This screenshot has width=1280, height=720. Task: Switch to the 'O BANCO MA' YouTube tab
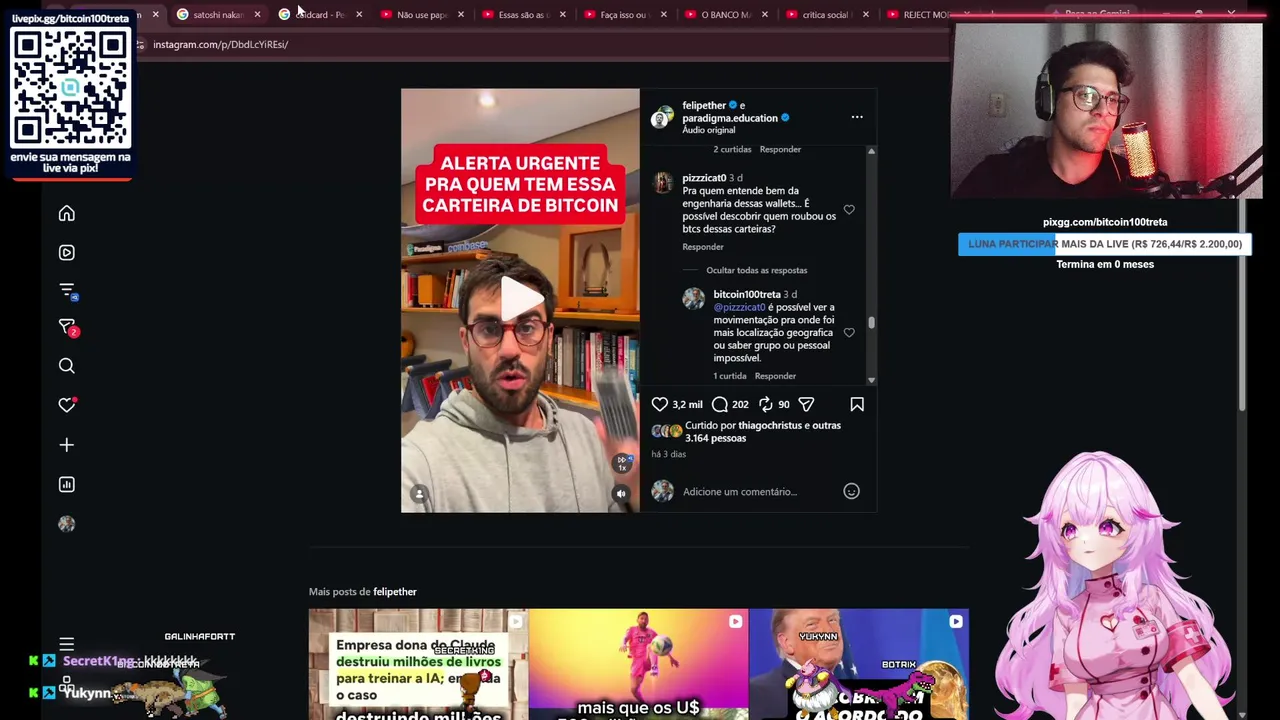(726, 14)
